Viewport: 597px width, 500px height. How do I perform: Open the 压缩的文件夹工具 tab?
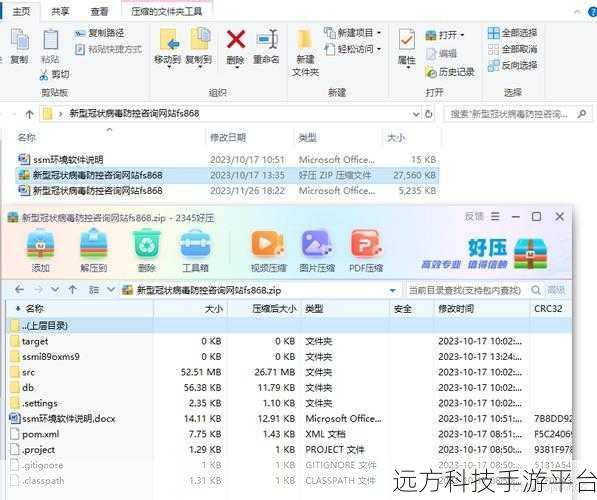(166, 11)
